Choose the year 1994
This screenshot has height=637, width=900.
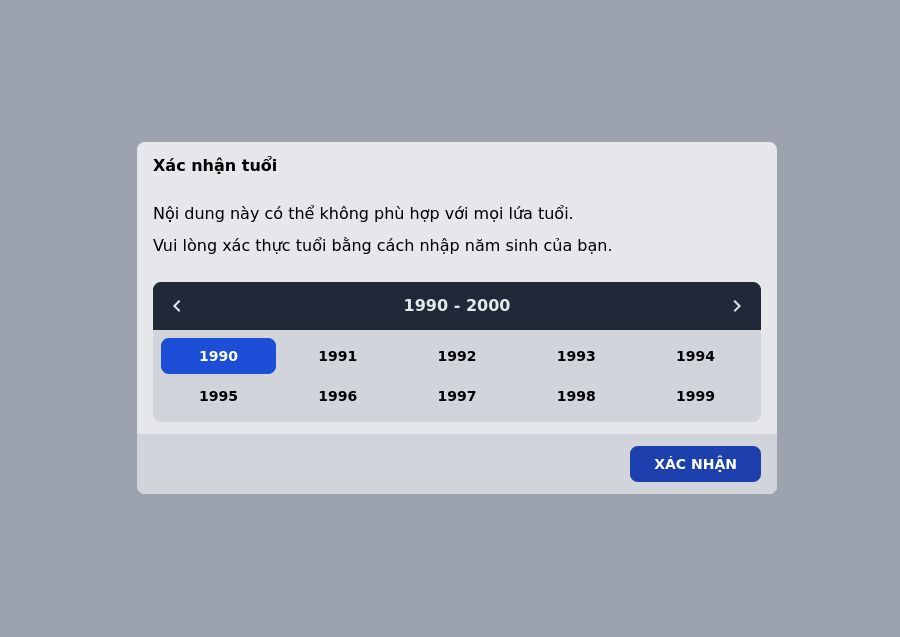pyautogui.click(x=695, y=356)
